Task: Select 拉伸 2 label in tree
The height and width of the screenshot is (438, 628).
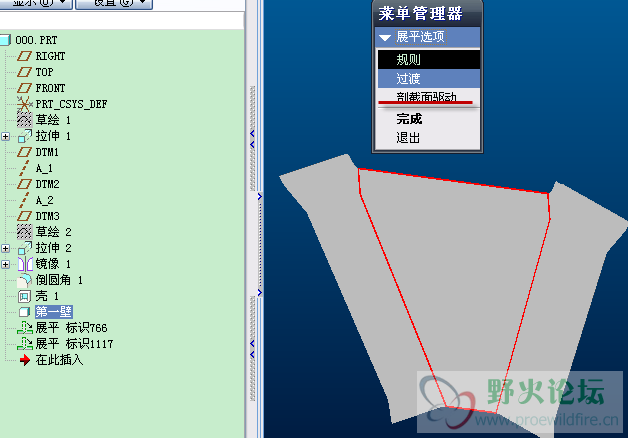Action: [x=53, y=248]
